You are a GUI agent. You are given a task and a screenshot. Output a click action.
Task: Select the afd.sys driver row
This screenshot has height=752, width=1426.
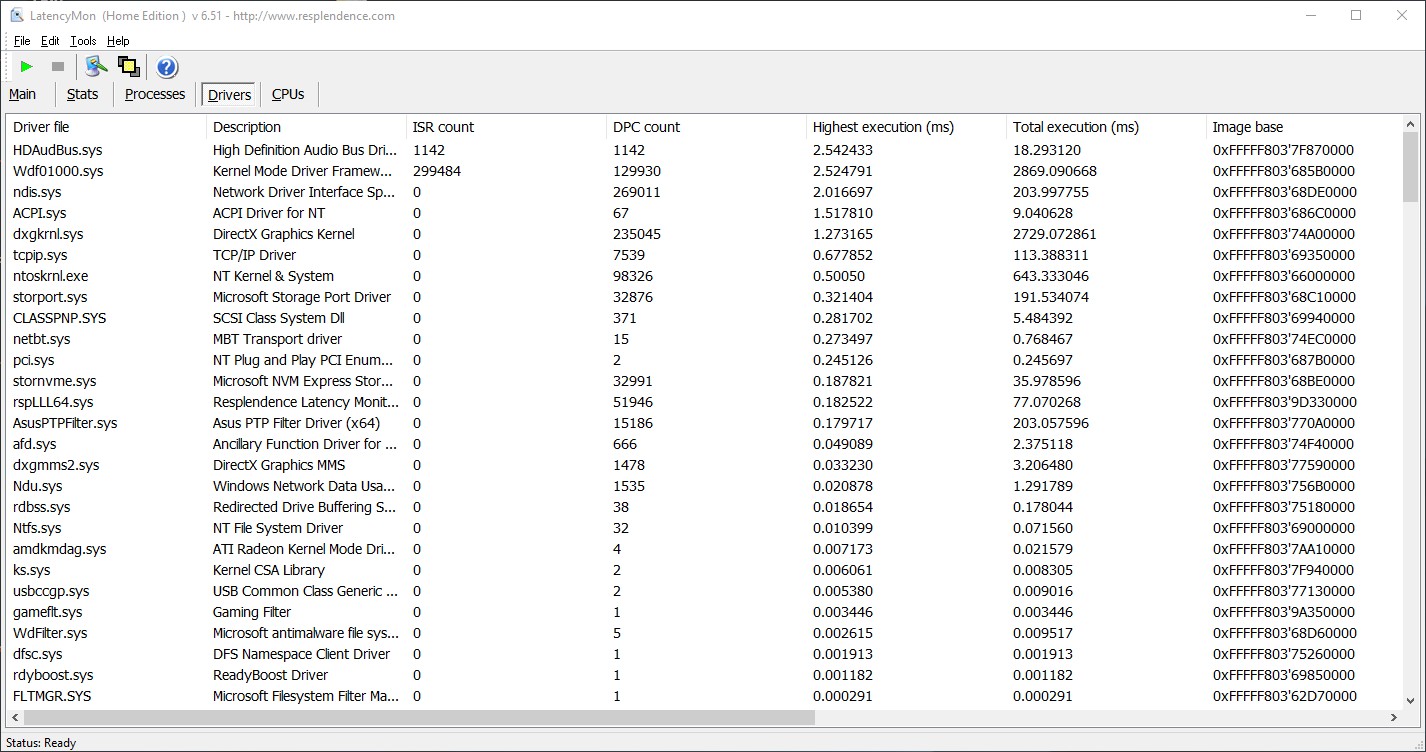[704, 444]
